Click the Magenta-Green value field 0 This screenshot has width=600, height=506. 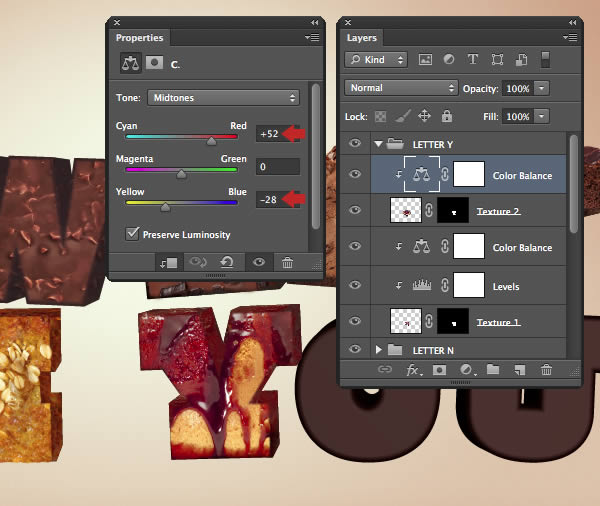pyautogui.click(x=277, y=167)
